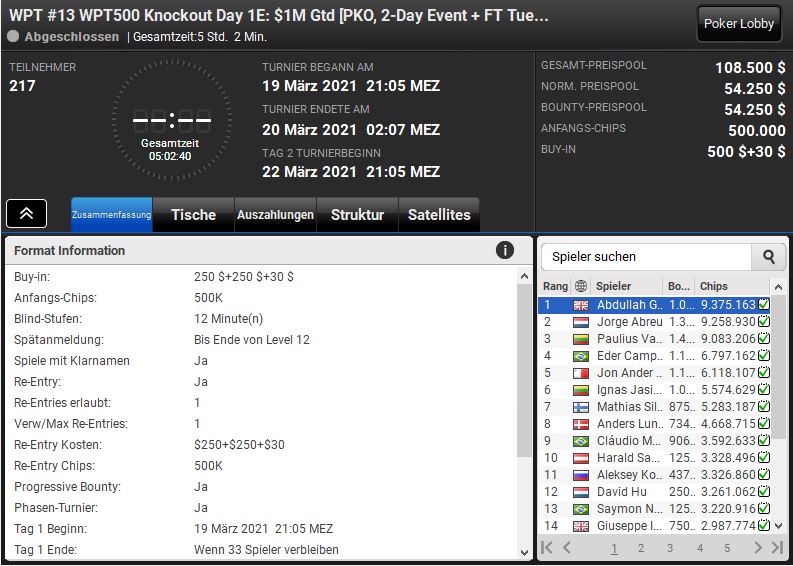Select Saymon N... player name in ranking list
This screenshot has height=566, width=793.
628,509
